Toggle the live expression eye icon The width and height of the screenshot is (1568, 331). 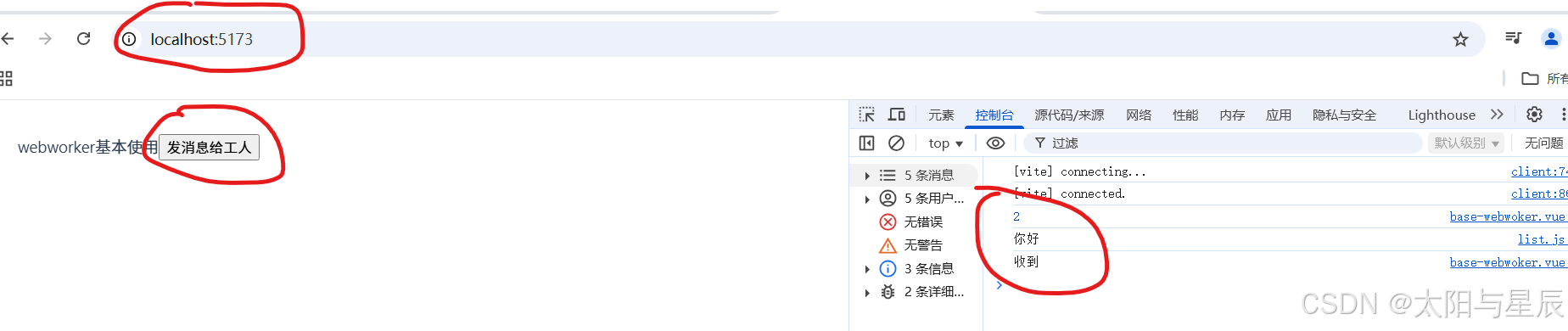[996, 143]
